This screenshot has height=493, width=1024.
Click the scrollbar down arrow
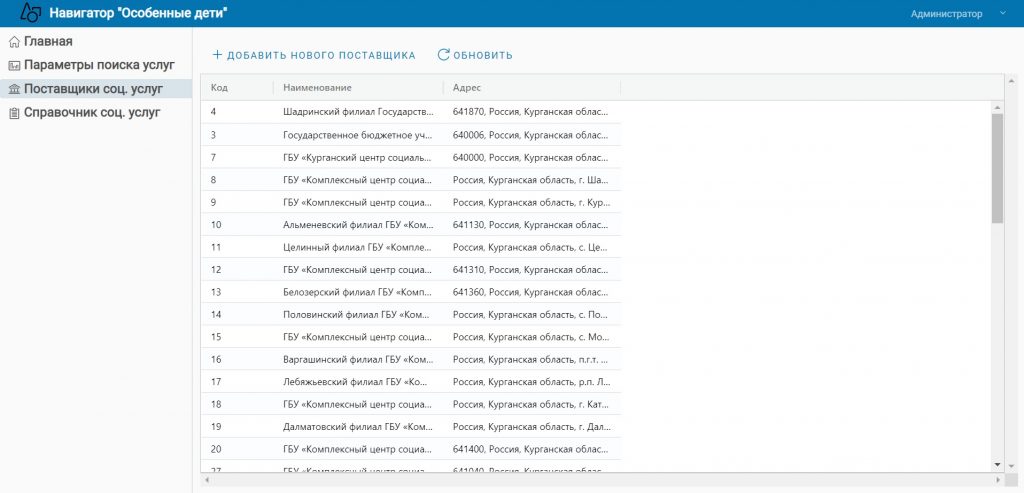pyautogui.click(x=997, y=465)
